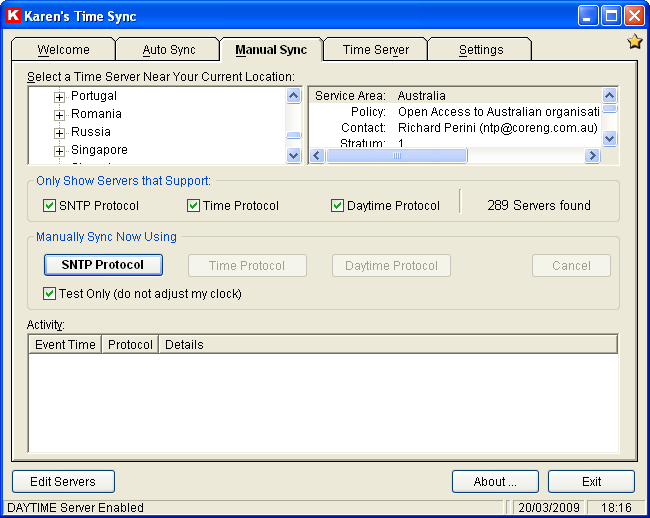This screenshot has height=518, width=650.
Task: Click the '289 Servers found' text
Action: coord(539,205)
